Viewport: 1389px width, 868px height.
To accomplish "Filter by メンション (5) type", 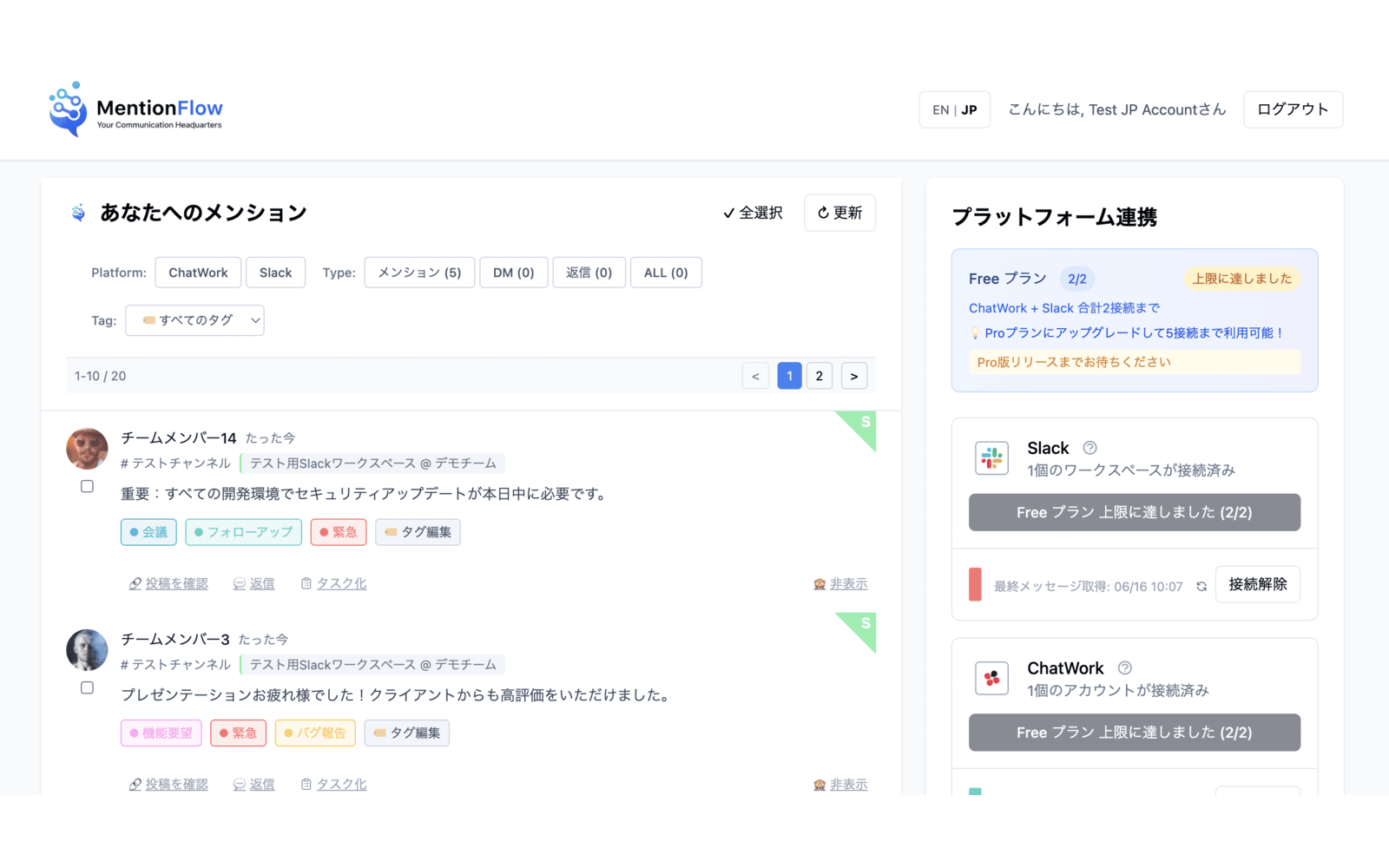I will coord(419,273).
